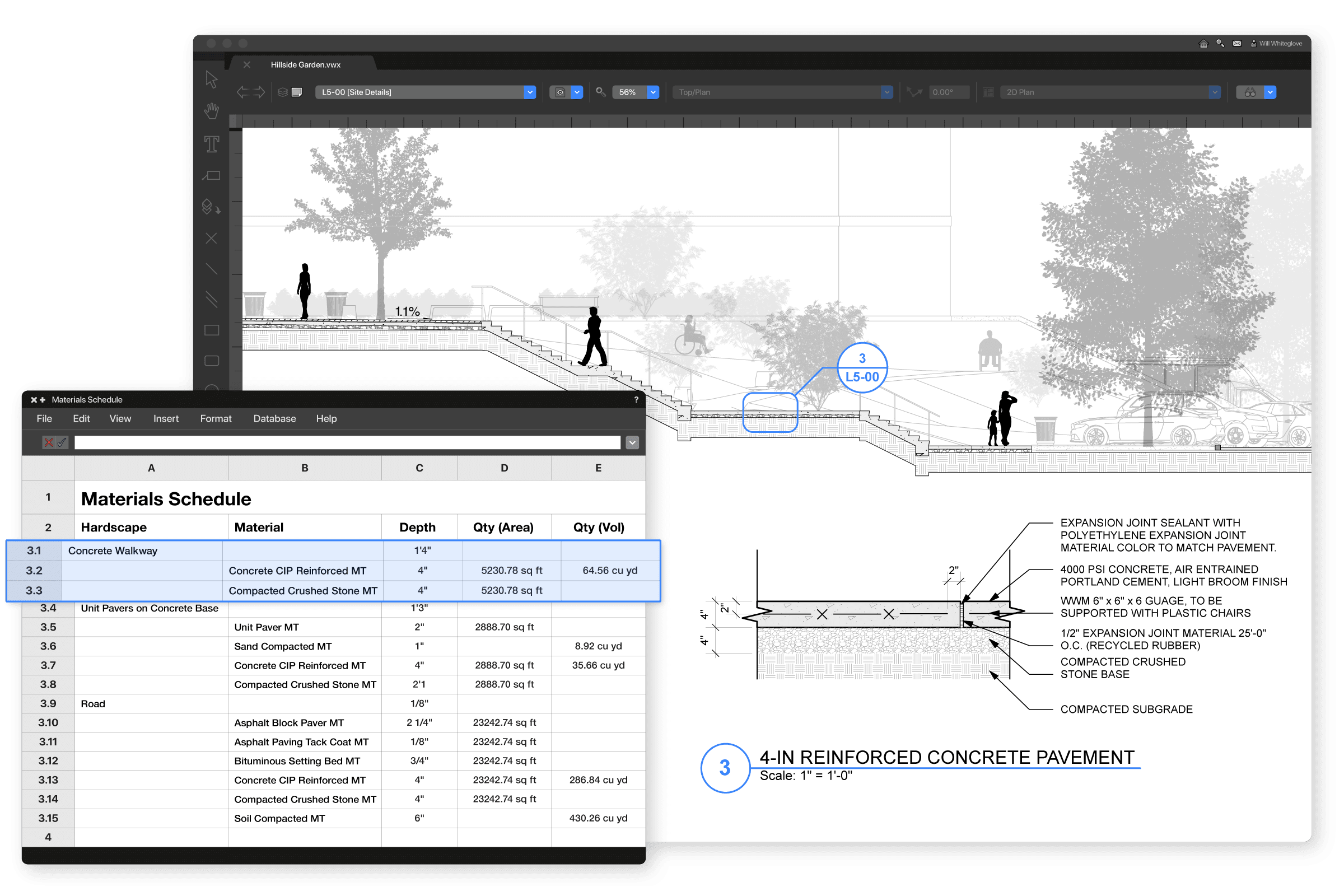Viewport: 1344px width, 896px height.
Task: Activate the Pan hand tool
Action: [212, 111]
